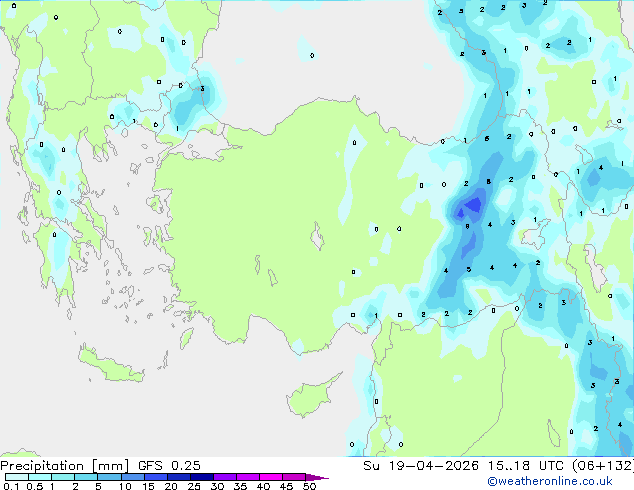Select the '15..18 UTC' time text
634x490 pixels.
[x=526, y=466]
